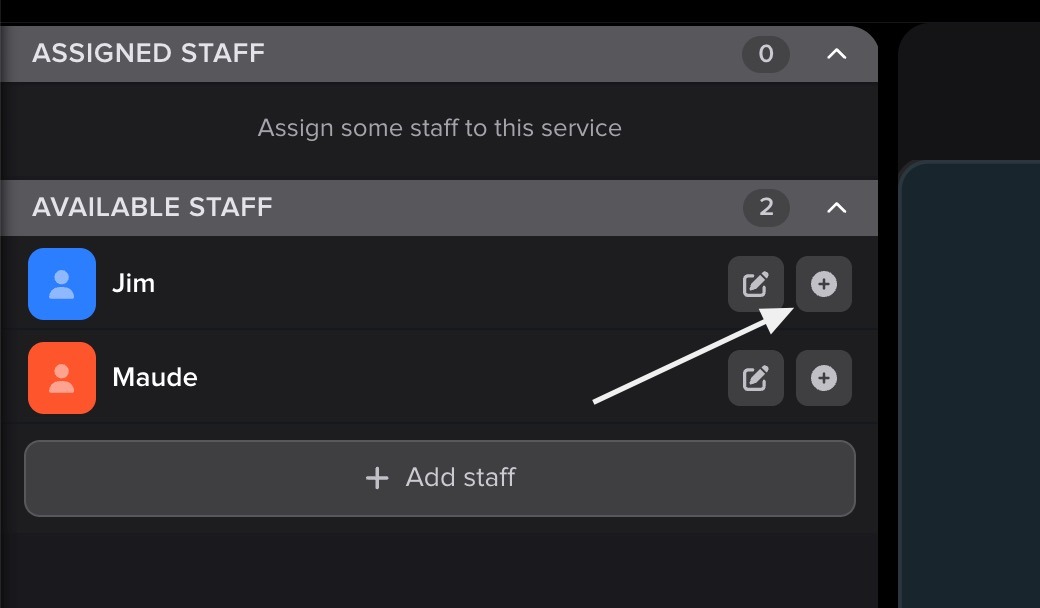Screen dimensions: 1040x608
Task: Click the Assigned Staff count badge
Action: click(x=766, y=54)
